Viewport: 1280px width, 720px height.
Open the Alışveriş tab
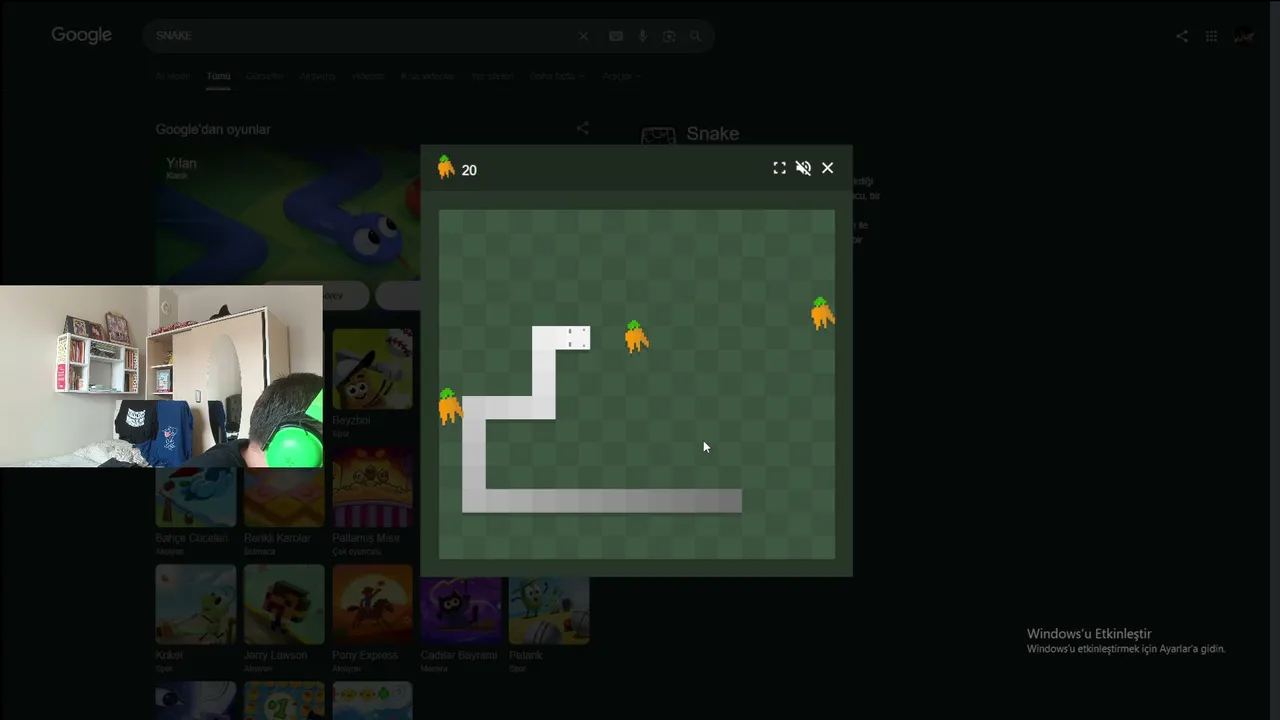pyautogui.click(x=317, y=76)
